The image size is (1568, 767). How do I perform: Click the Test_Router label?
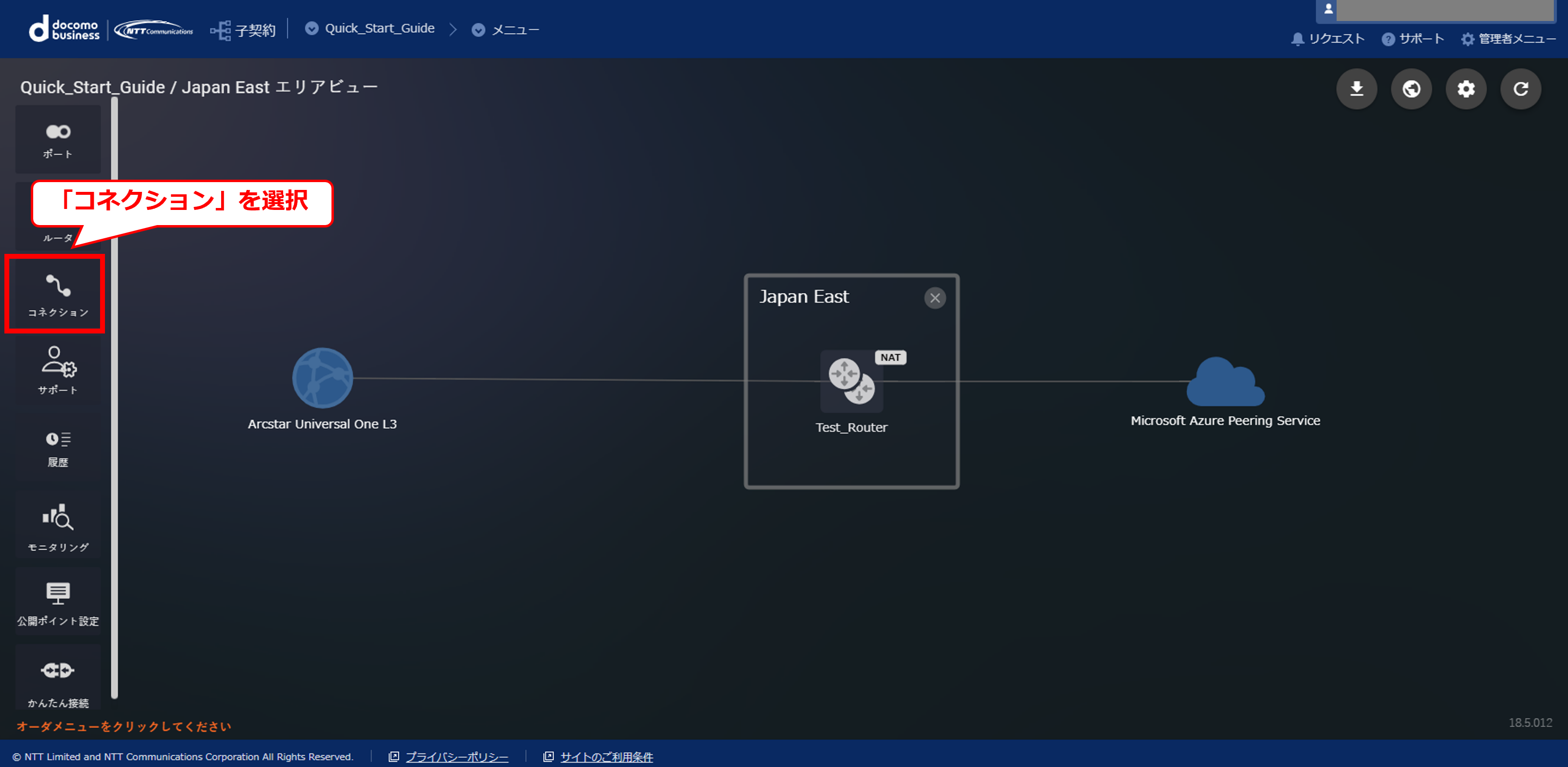pos(851,427)
